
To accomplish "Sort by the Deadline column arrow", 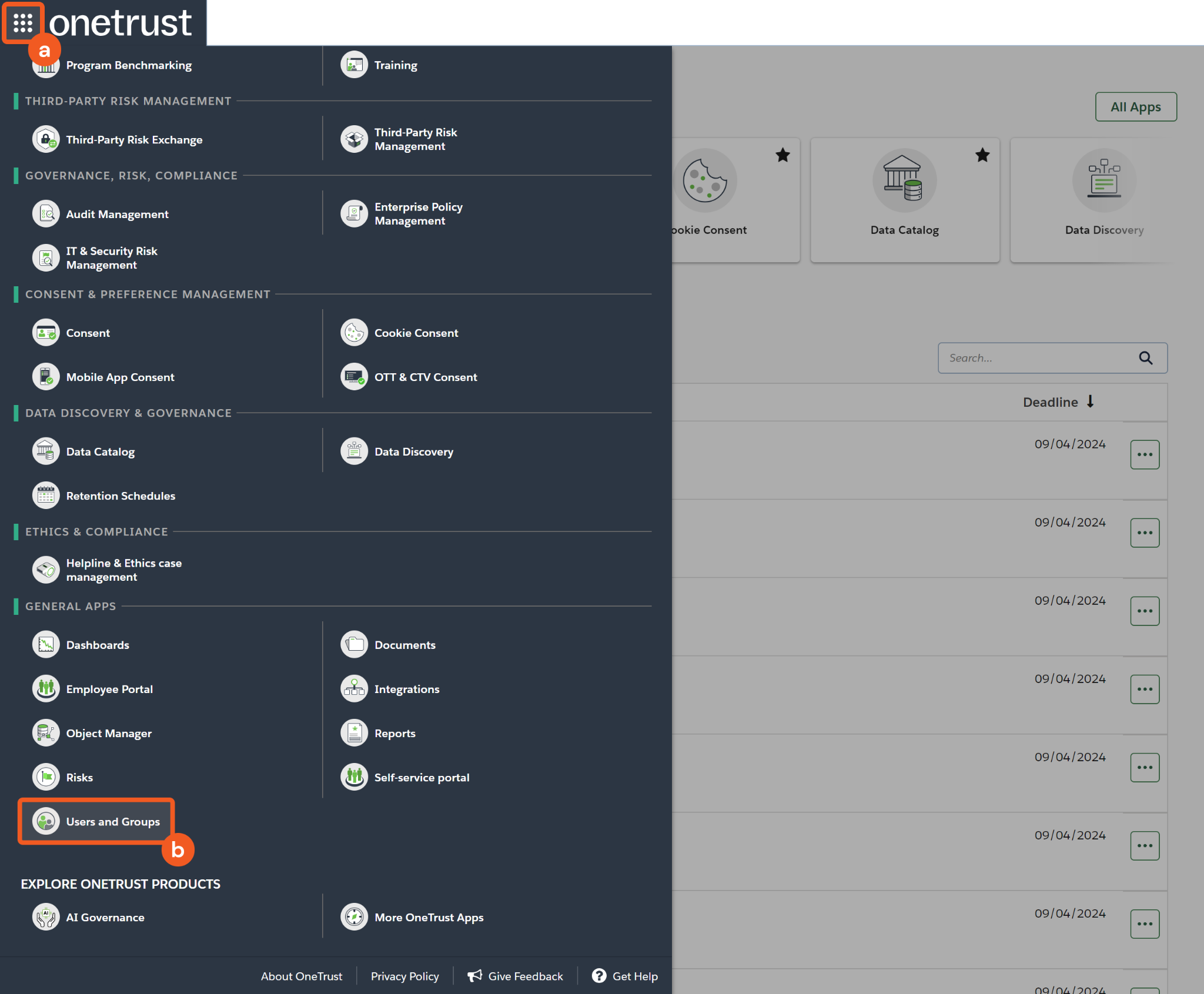I will [1091, 401].
